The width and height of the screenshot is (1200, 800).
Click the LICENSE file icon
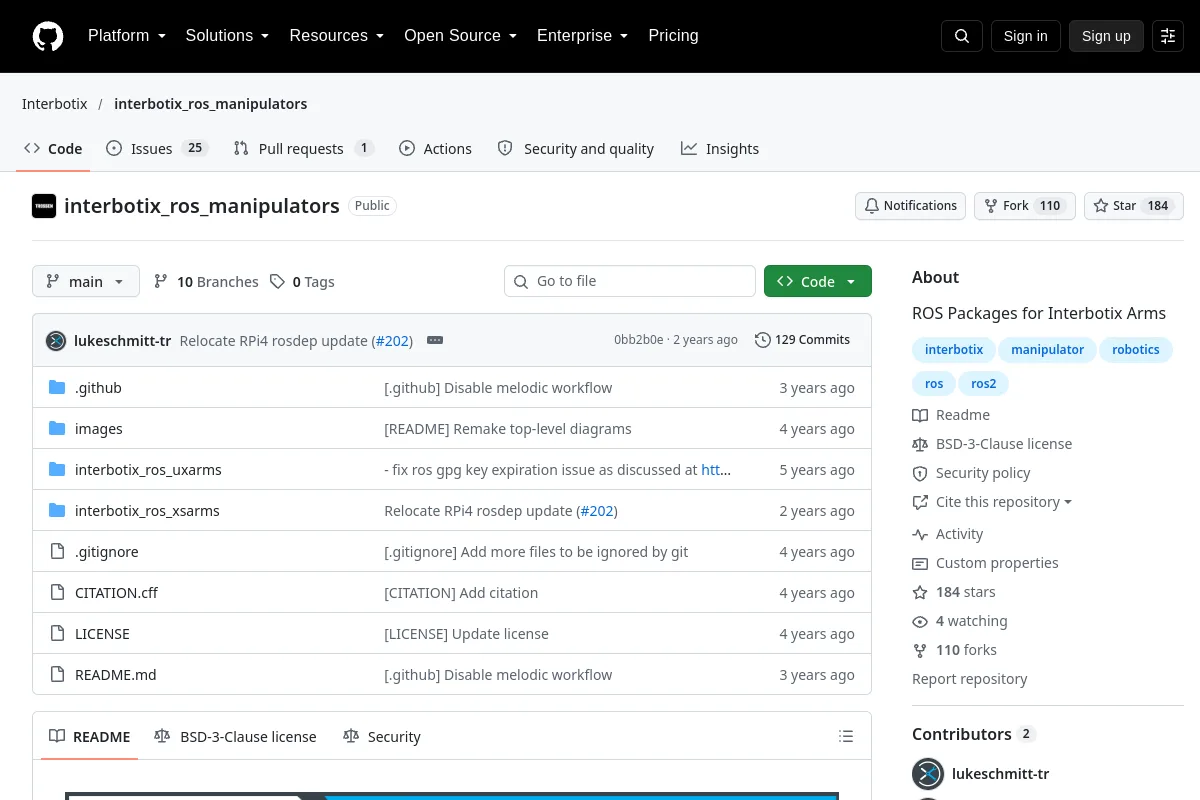click(x=57, y=634)
